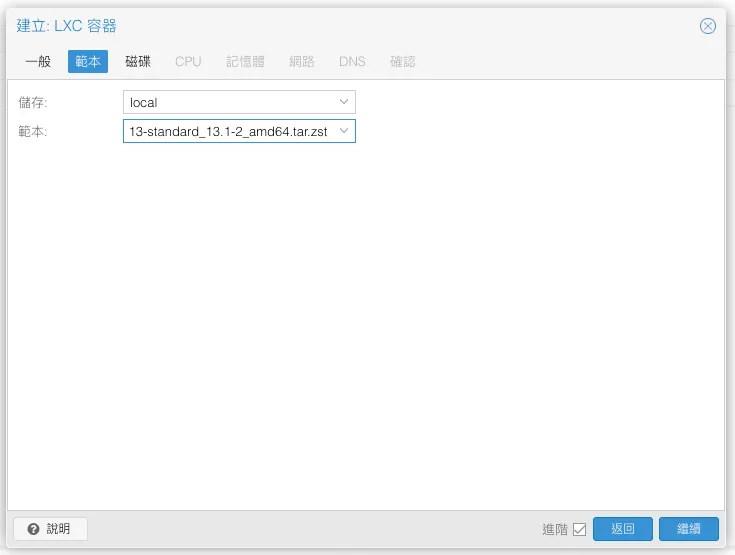Click the 儲存: field label

33,102
